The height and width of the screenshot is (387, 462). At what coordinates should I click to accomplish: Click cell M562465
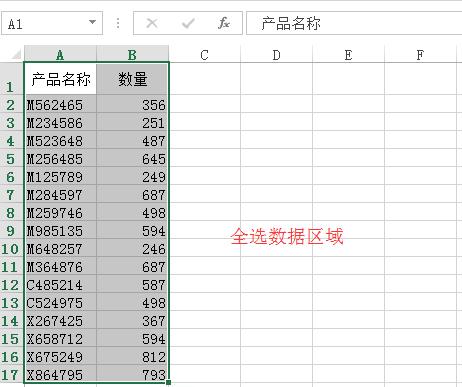tap(60, 104)
